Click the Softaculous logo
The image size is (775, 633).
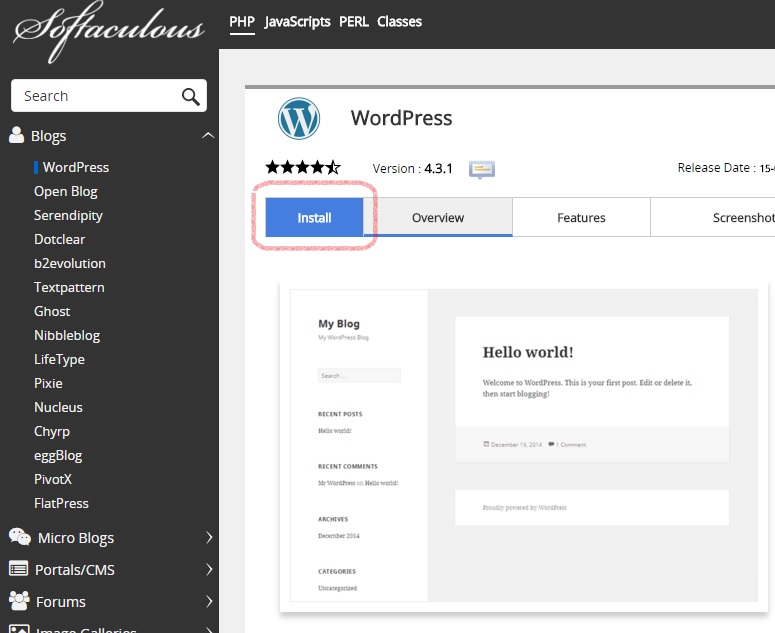coord(109,31)
